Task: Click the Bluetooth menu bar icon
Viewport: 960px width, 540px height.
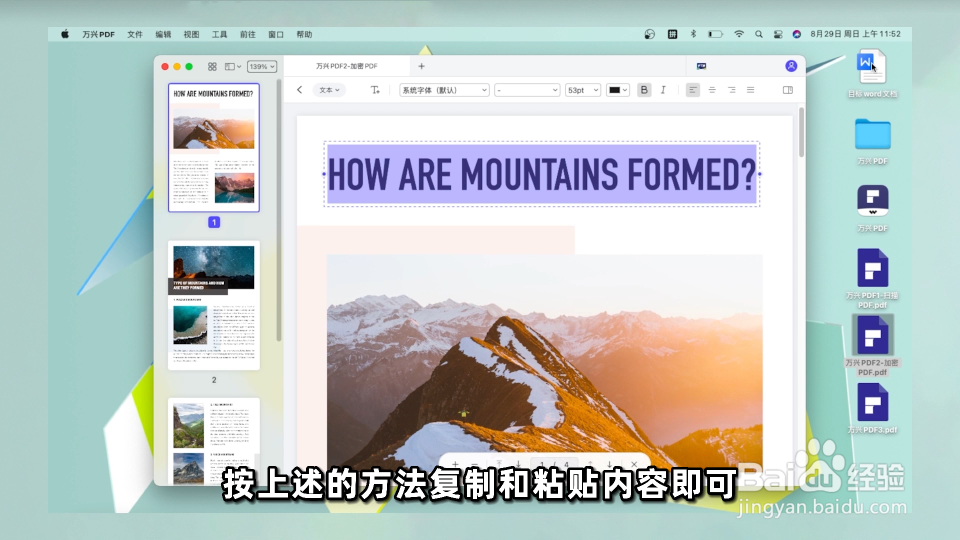Action: pos(694,34)
